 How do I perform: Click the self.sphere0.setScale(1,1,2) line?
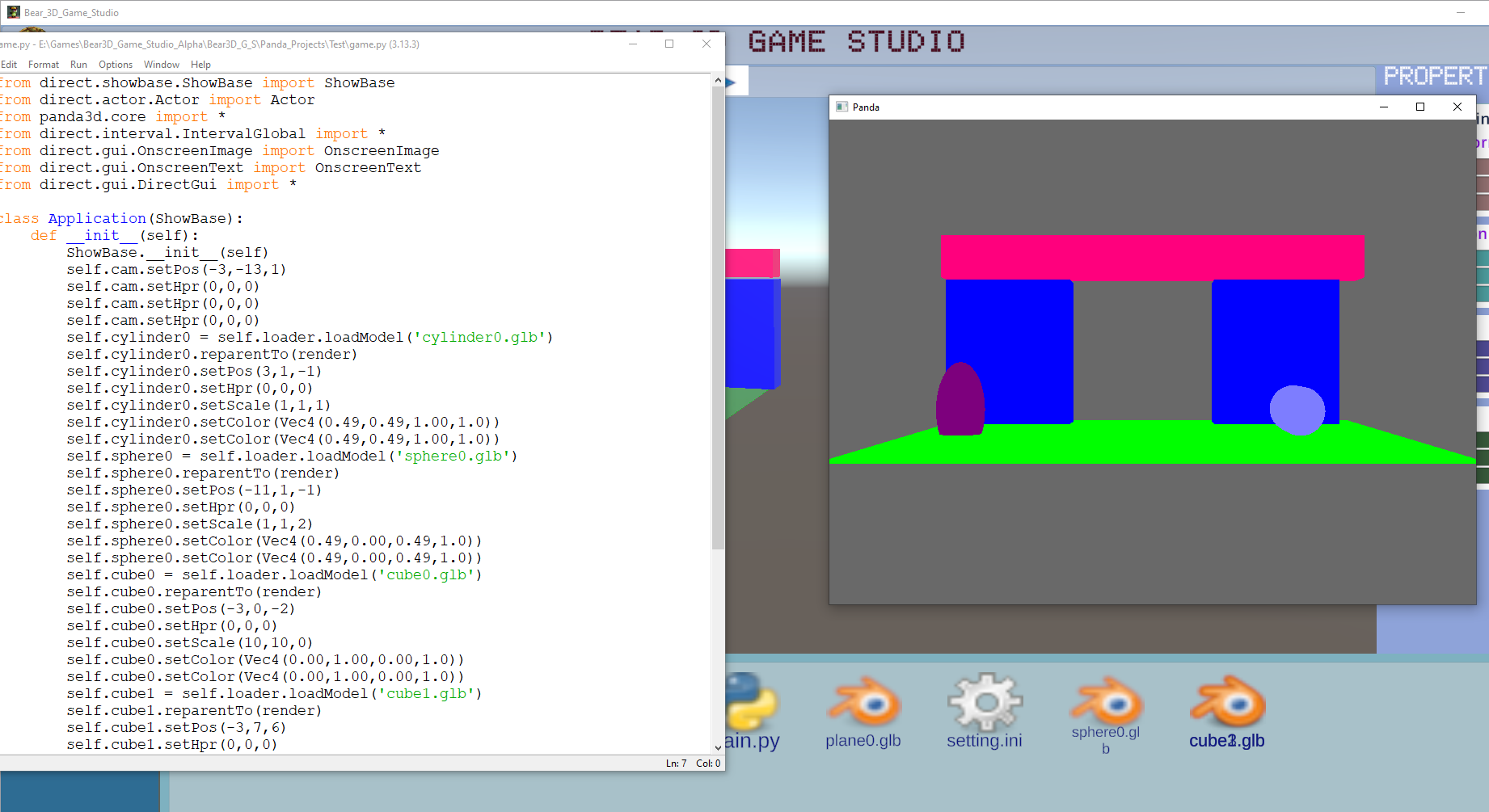[190, 524]
